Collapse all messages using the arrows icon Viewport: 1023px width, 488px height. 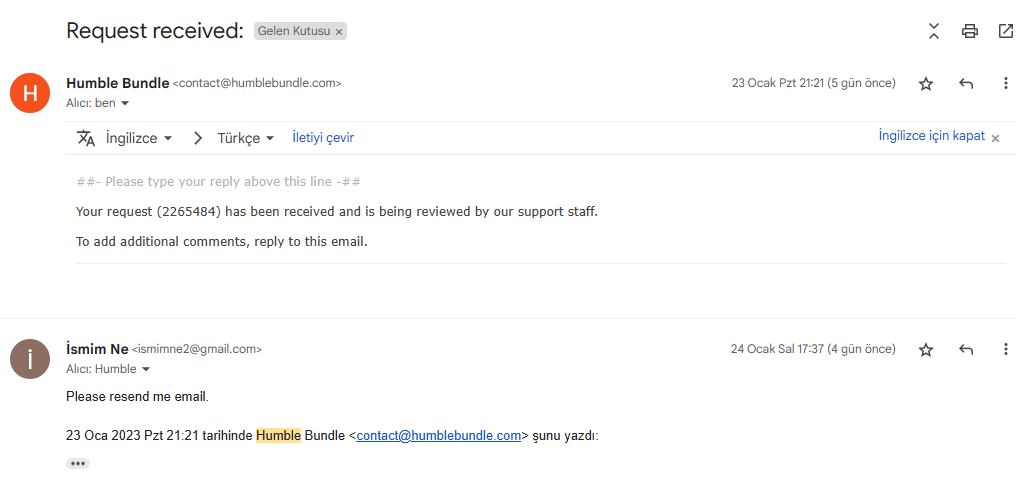933,31
